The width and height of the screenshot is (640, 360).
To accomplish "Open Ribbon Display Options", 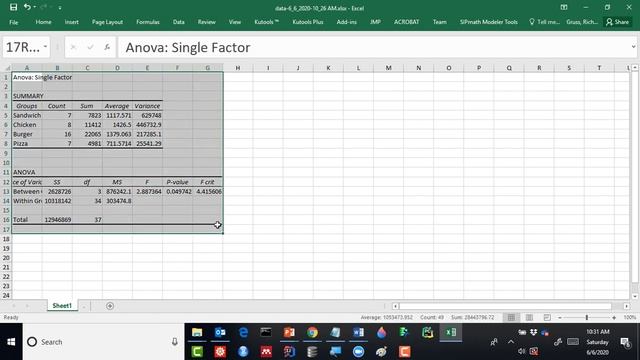I will point(564,7).
